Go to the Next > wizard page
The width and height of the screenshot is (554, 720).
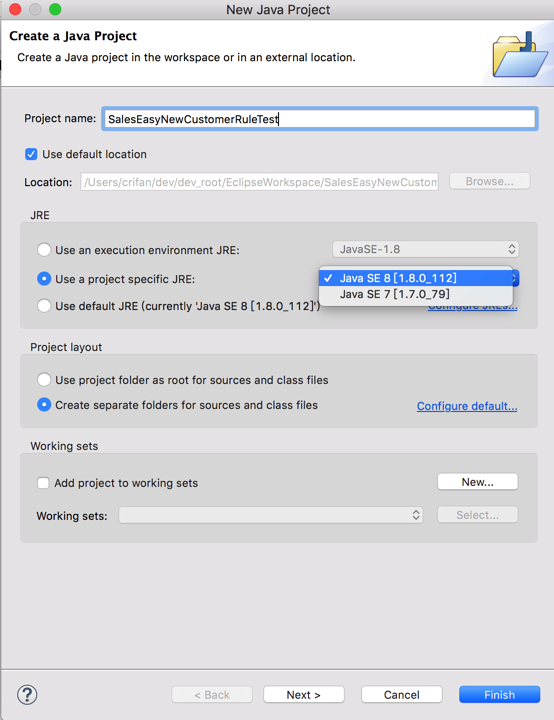pos(304,695)
